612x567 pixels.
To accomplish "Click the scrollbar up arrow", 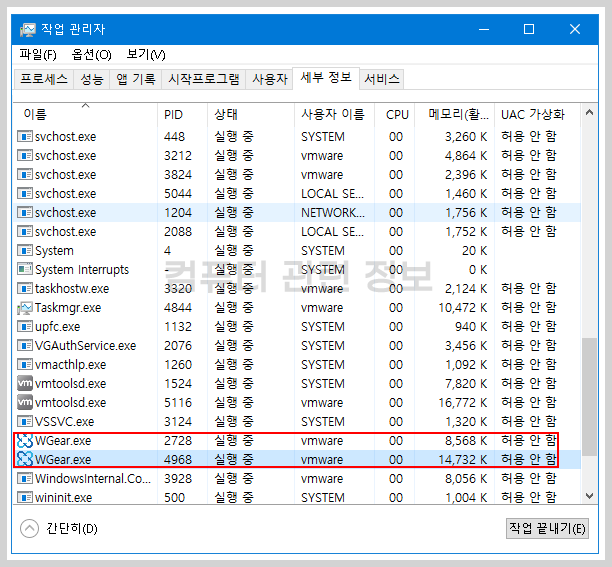I will [589, 113].
